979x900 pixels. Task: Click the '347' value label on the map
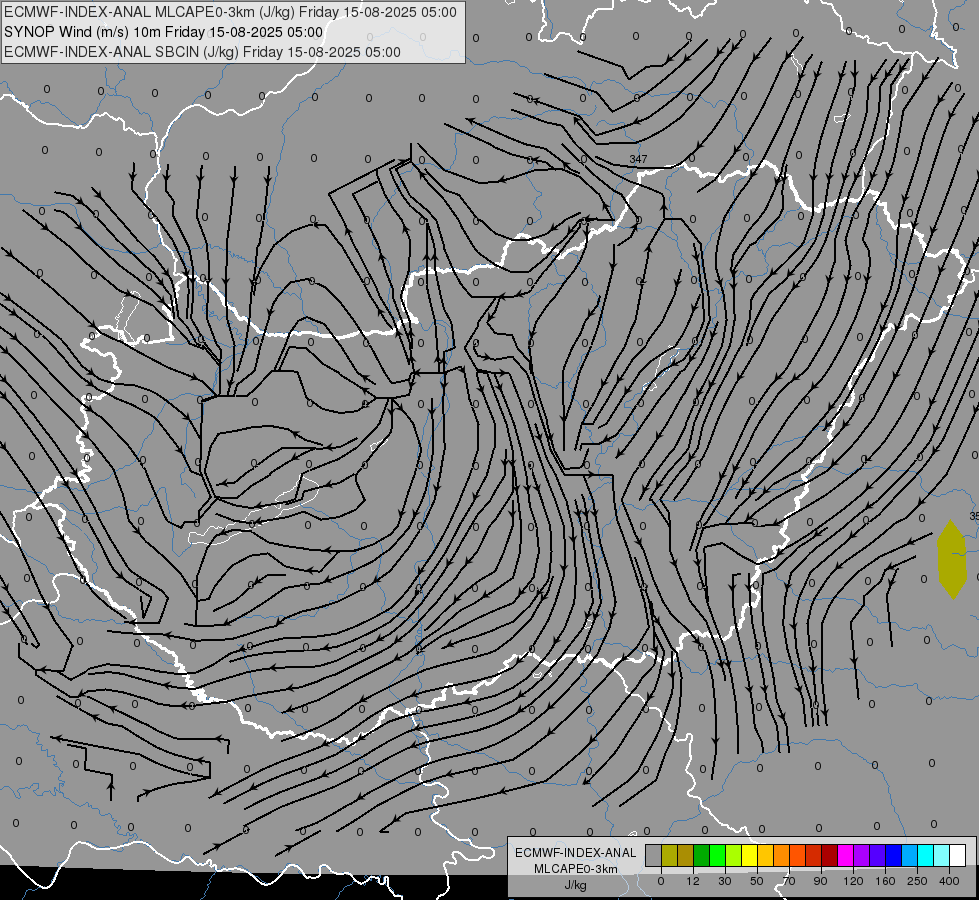638,159
